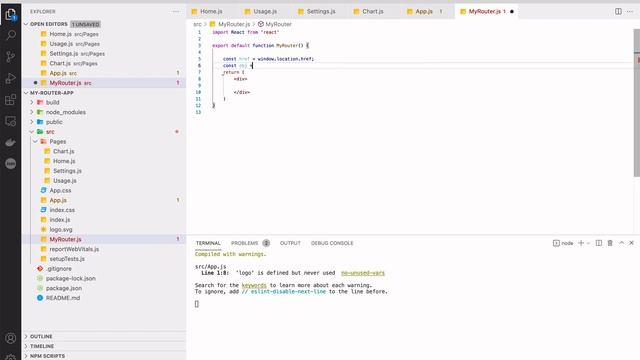Select the Terminal panel tab
The width and height of the screenshot is (640, 360).
point(208,243)
